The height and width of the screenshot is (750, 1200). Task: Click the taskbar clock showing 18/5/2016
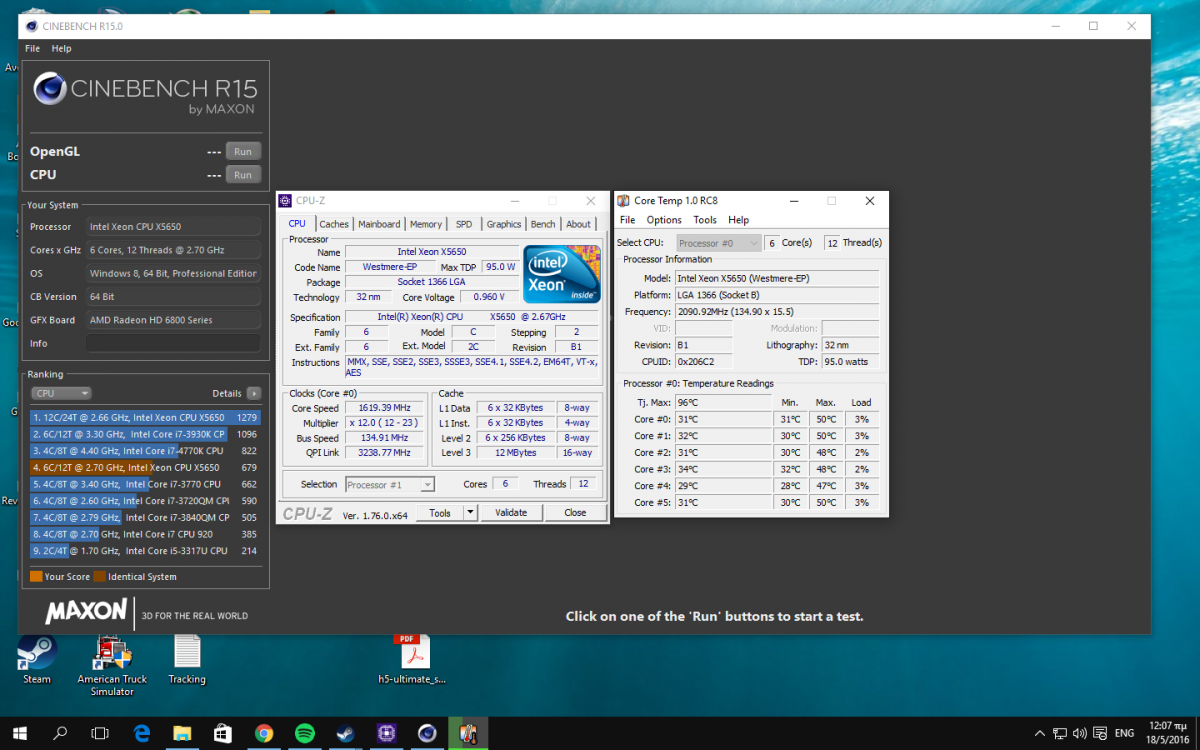[1166, 733]
